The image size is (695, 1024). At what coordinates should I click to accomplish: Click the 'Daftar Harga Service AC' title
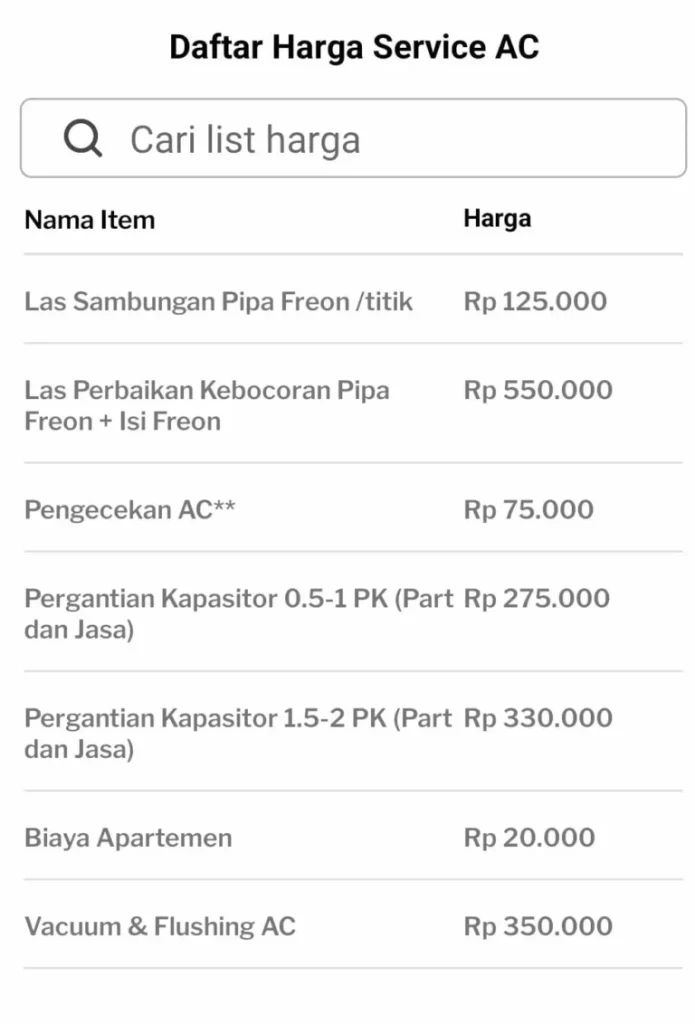coord(354,46)
